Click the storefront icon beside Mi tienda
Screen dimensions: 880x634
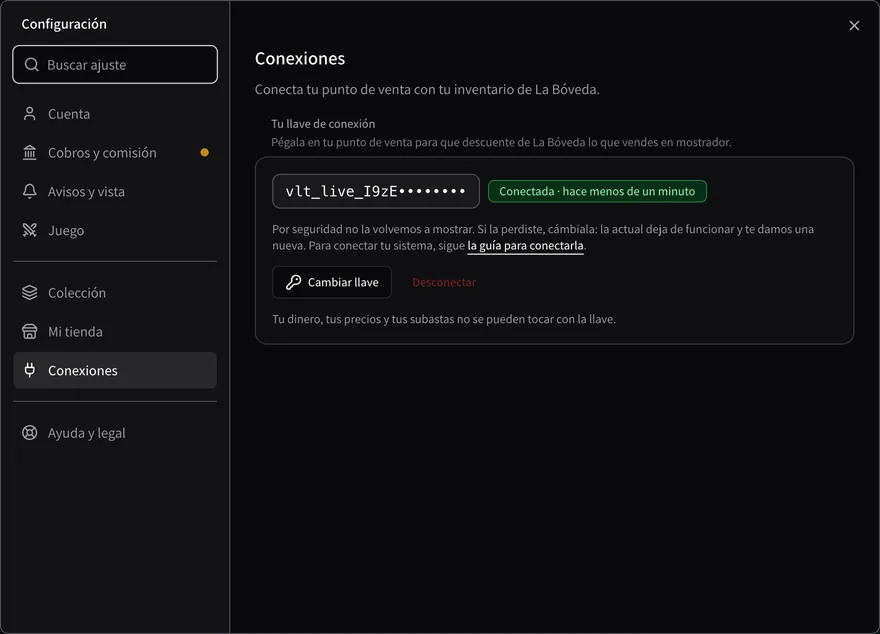click(x=30, y=332)
